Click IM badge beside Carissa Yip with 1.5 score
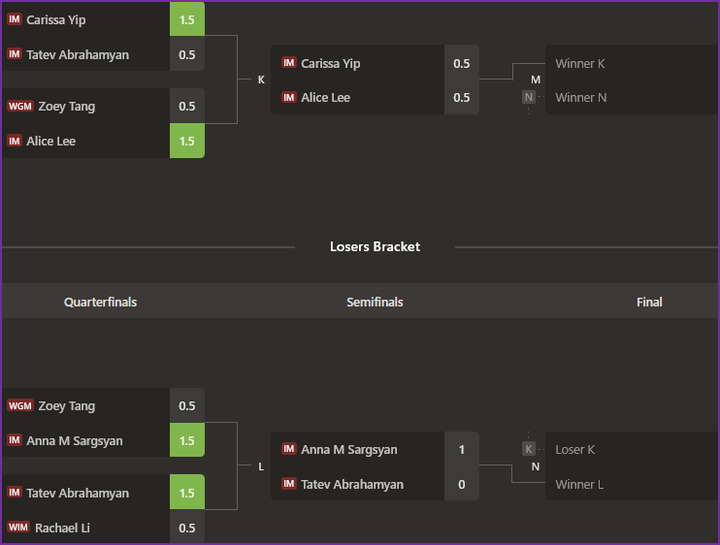 coord(14,19)
